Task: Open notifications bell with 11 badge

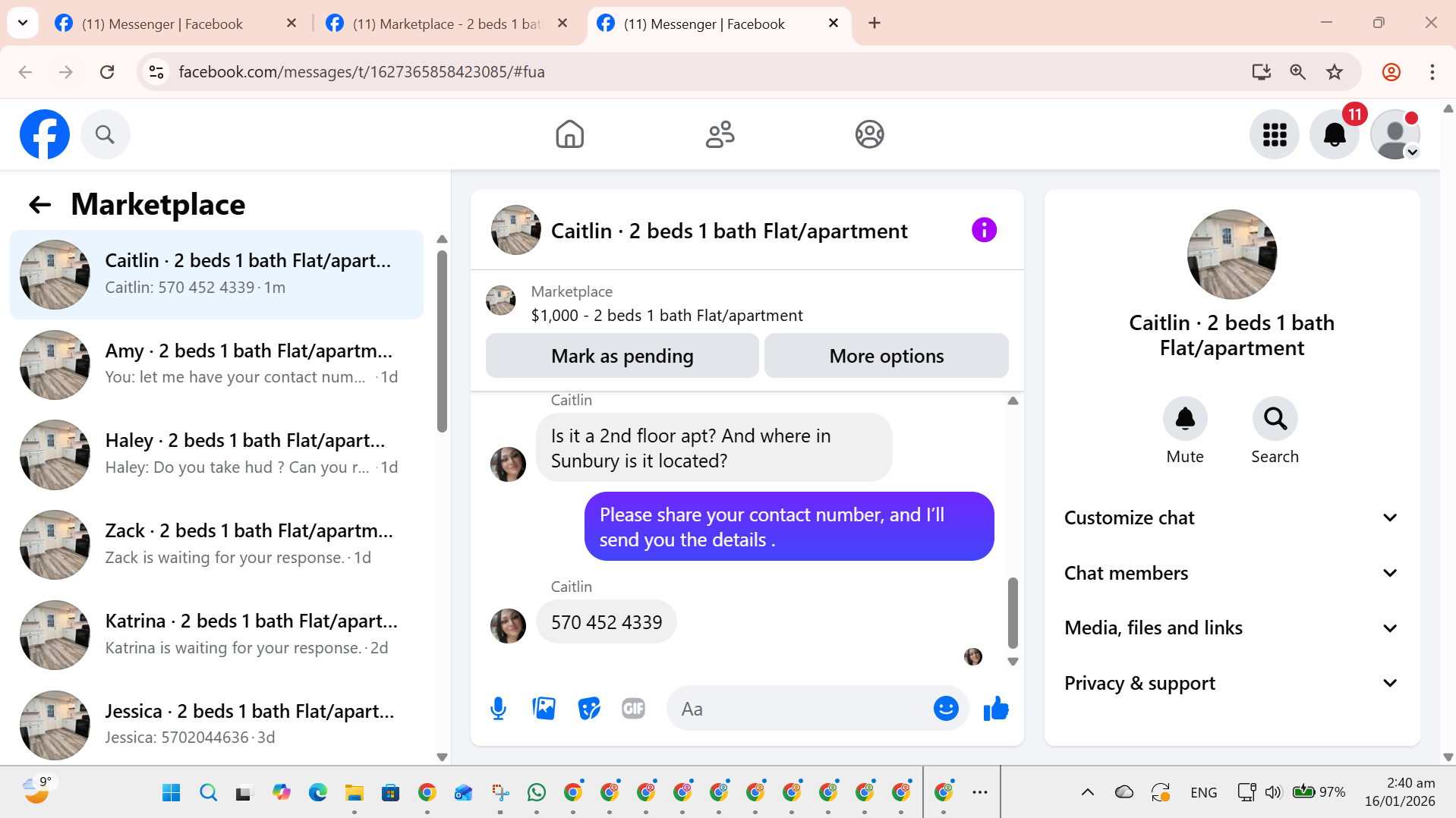Action: tap(1335, 134)
